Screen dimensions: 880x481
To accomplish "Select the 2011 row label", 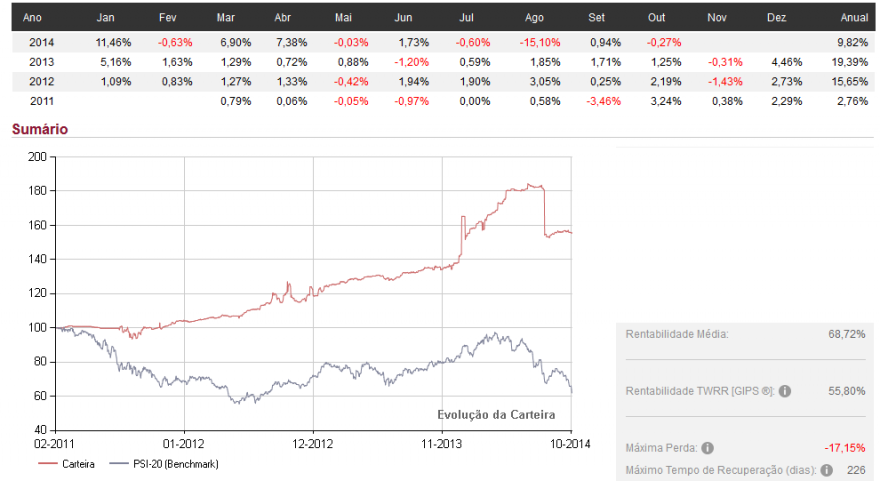I will point(42,102).
